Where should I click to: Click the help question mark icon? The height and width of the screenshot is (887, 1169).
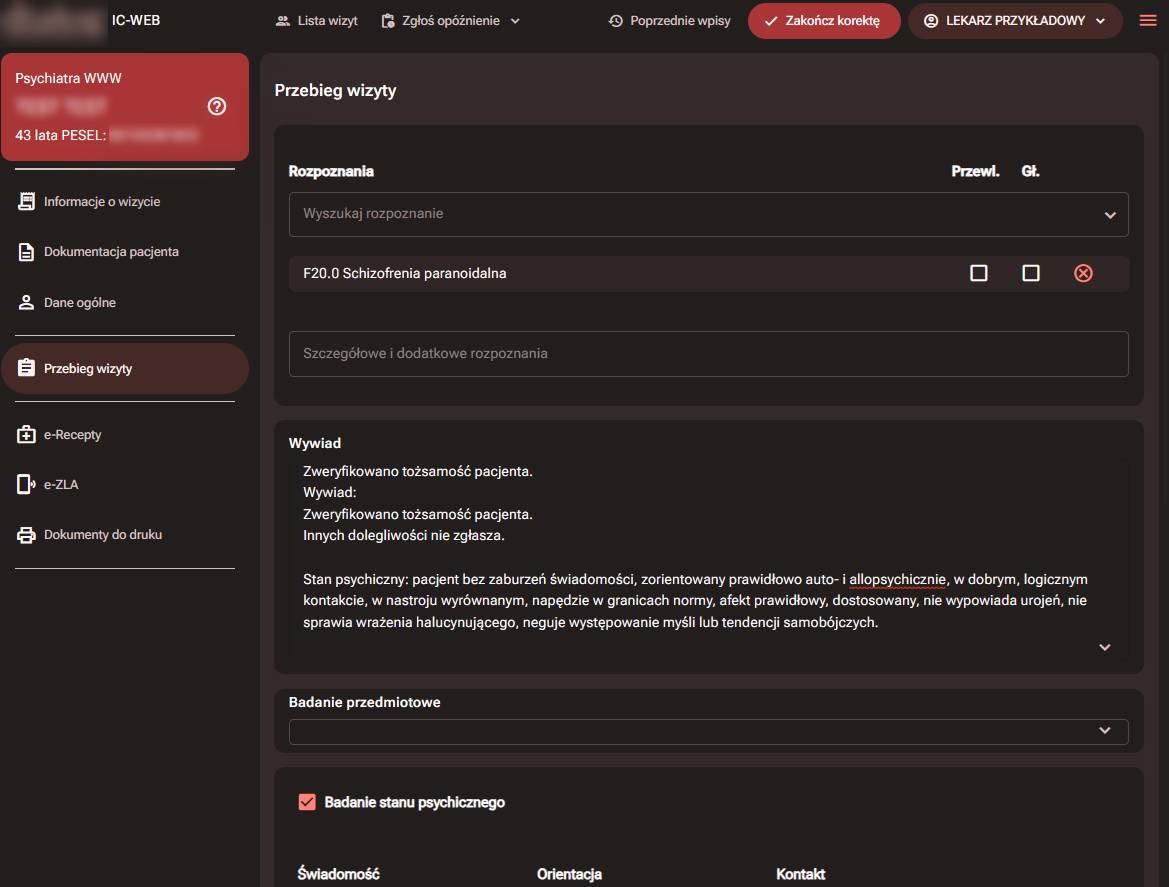point(217,106)
